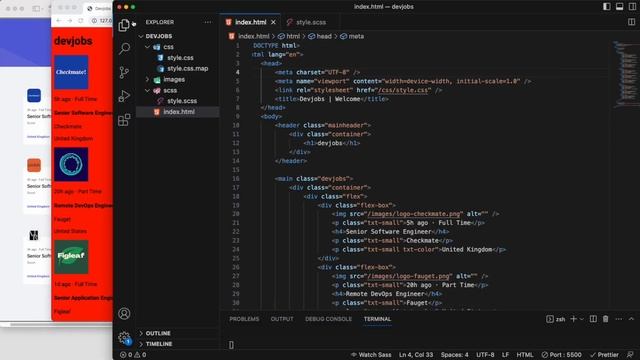Image resolution: width=640 pixels, height=360 pixels.
Task: Switch to the PROBLEMS panel tab
Action: 244,319
